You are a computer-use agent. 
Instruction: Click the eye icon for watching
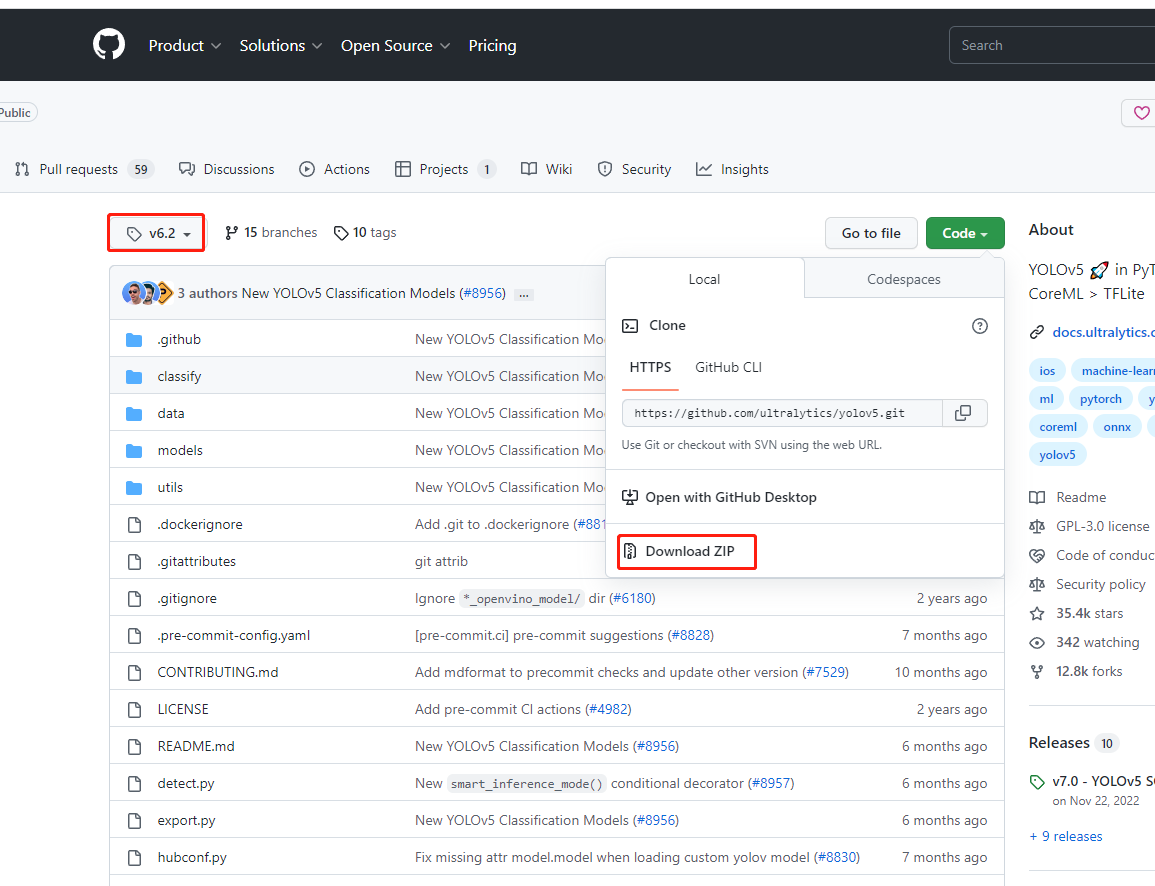click(1037, 642)
